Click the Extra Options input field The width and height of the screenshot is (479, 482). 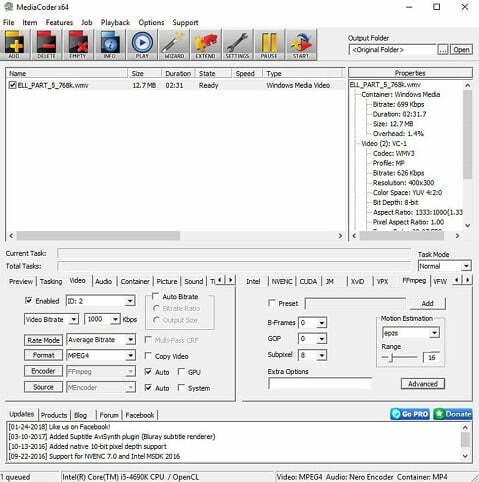(320, 383)
